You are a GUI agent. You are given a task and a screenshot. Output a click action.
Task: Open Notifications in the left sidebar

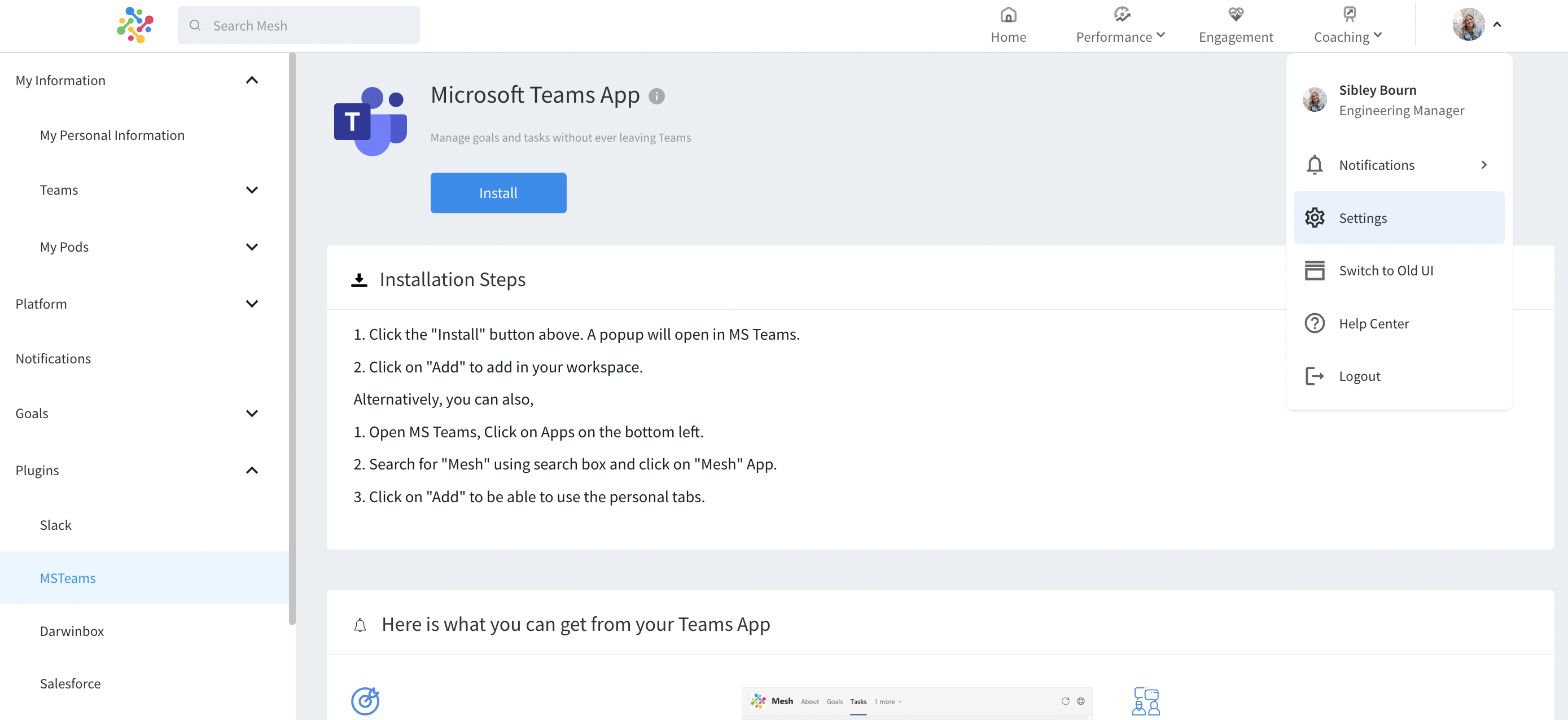(53, 359)
